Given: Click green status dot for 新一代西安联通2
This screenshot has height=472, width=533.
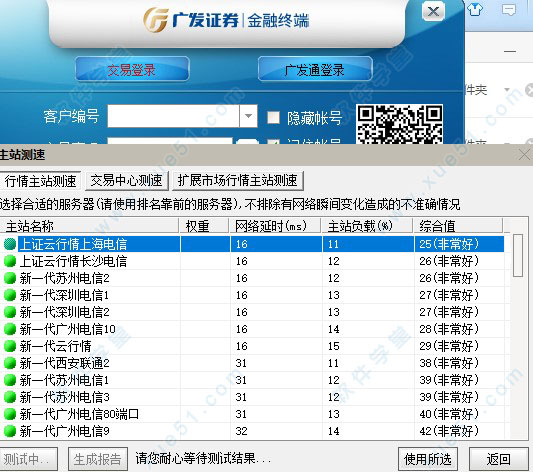Looking at the screenshot, I should coord(10,363).
